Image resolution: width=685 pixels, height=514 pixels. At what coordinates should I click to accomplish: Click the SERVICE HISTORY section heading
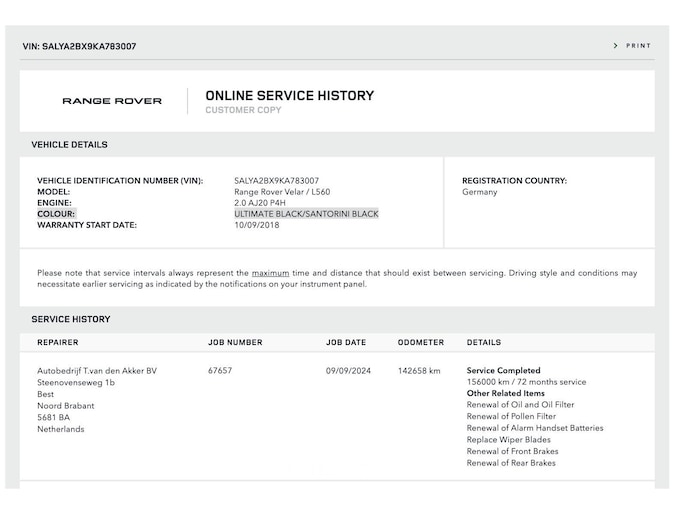71,319
